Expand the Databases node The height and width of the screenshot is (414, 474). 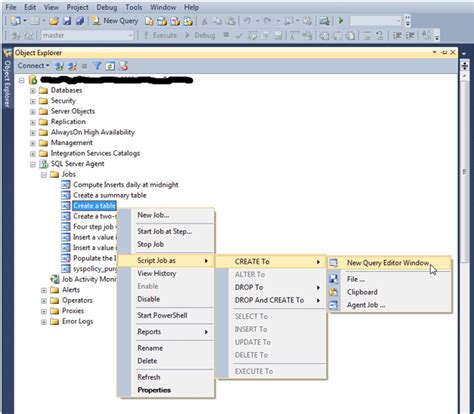click(33, 91)
